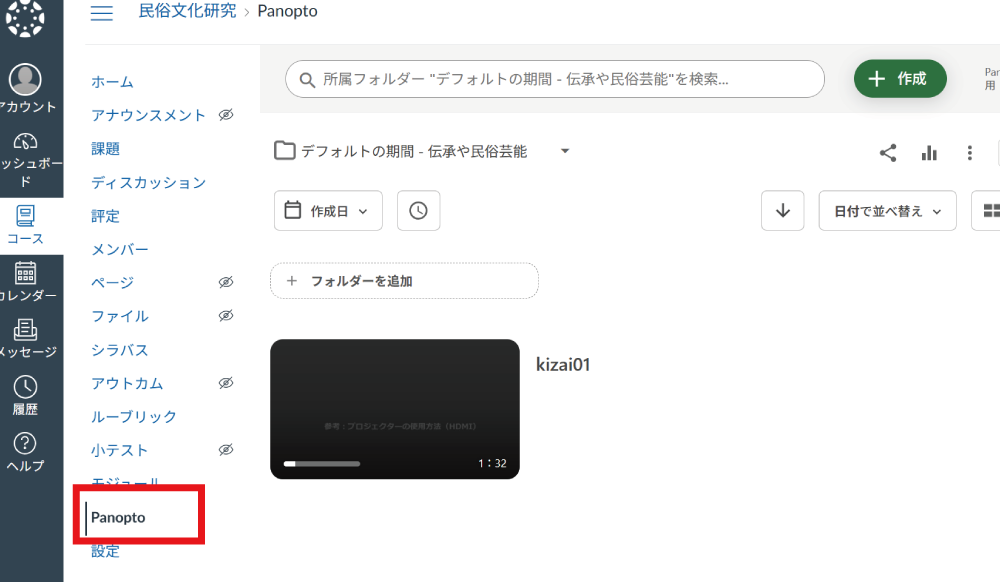Toggle the sort direction arrow button
Image resolution: width=1000 pixels, height=582 pixels.
click(782, 211)
